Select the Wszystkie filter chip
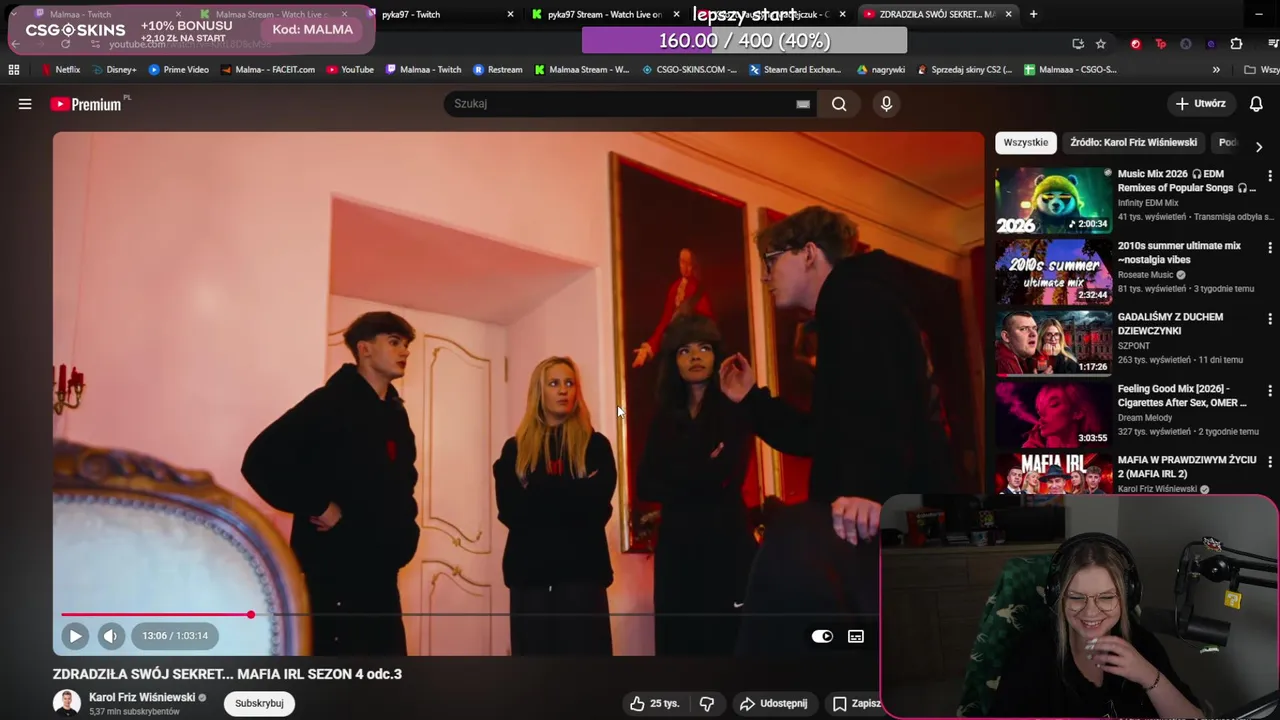 pyautogui.click(x=1026, y=142)
